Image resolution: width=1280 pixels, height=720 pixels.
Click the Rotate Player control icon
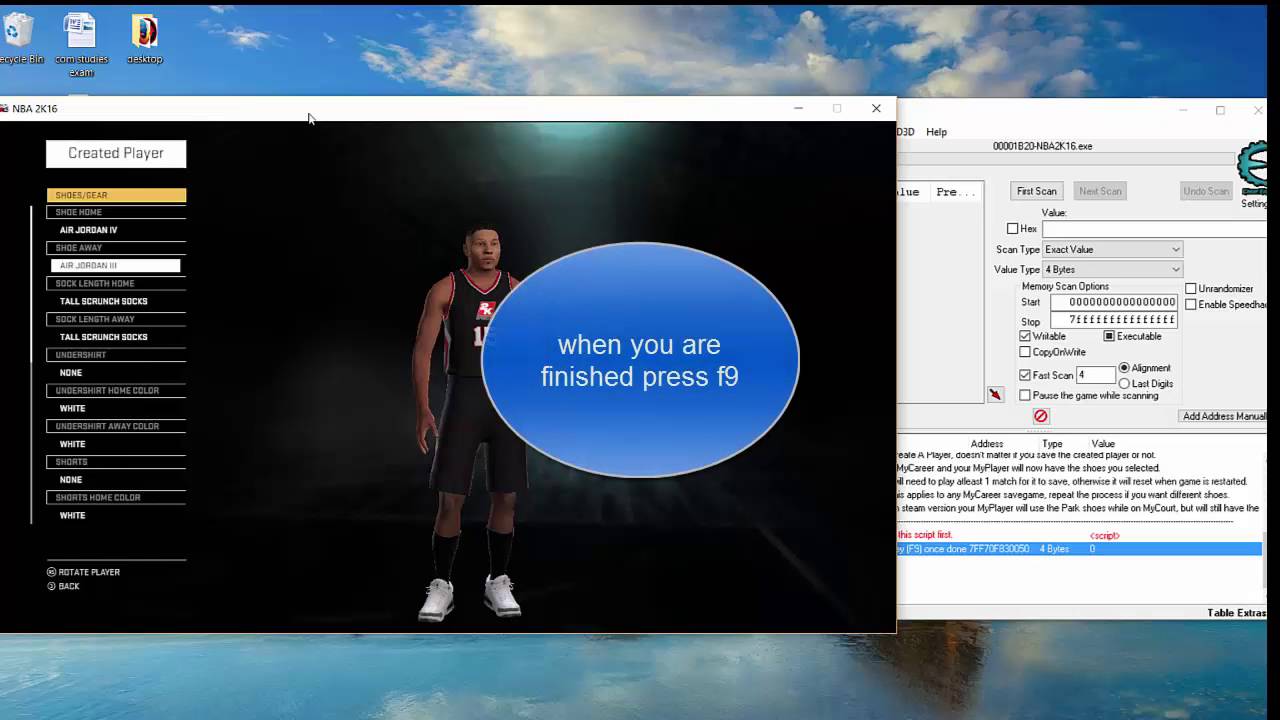[52, 572]
